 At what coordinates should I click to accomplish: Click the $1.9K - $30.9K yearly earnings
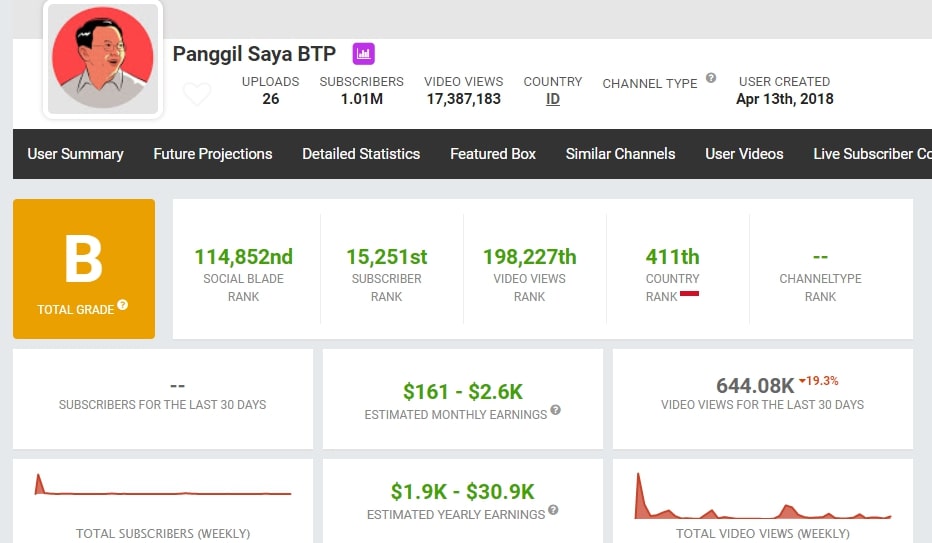coord(462,491)
